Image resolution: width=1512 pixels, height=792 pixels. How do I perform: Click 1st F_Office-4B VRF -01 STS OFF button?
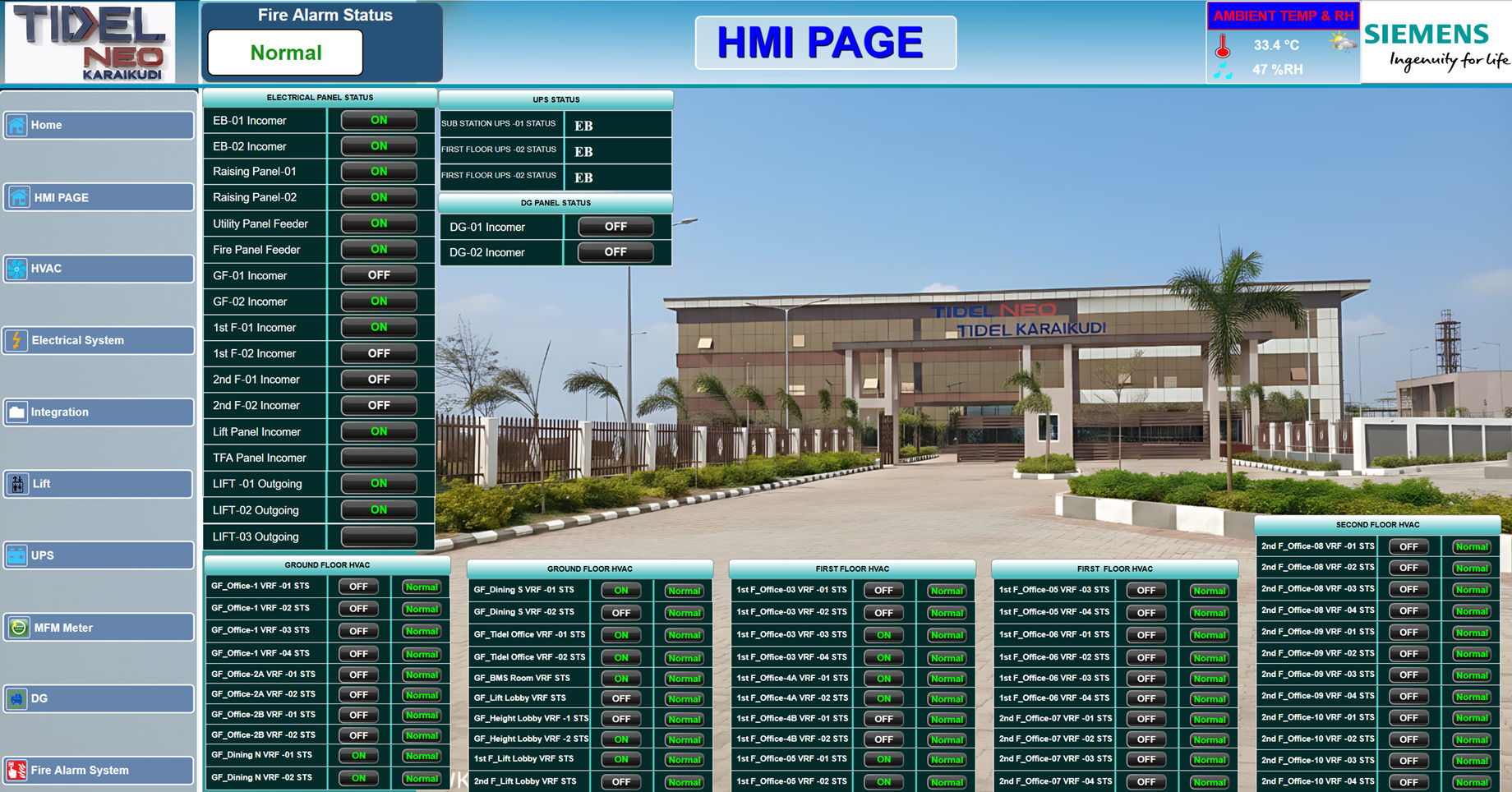point(883,719)
